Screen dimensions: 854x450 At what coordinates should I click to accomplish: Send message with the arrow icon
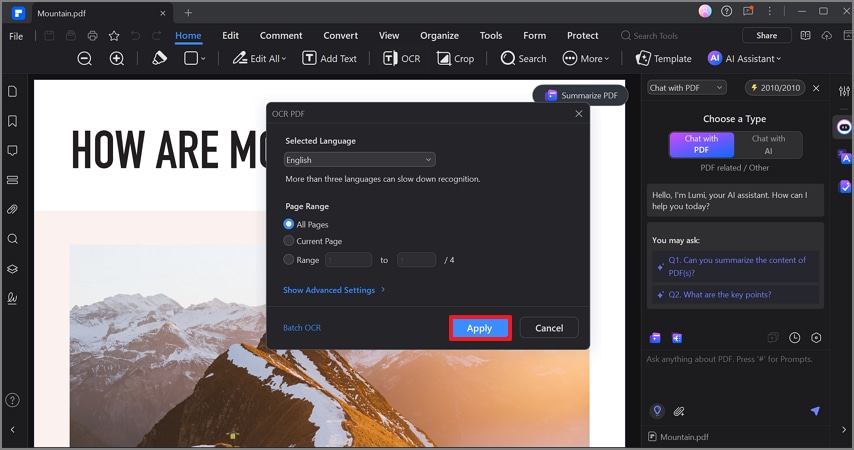815,411
